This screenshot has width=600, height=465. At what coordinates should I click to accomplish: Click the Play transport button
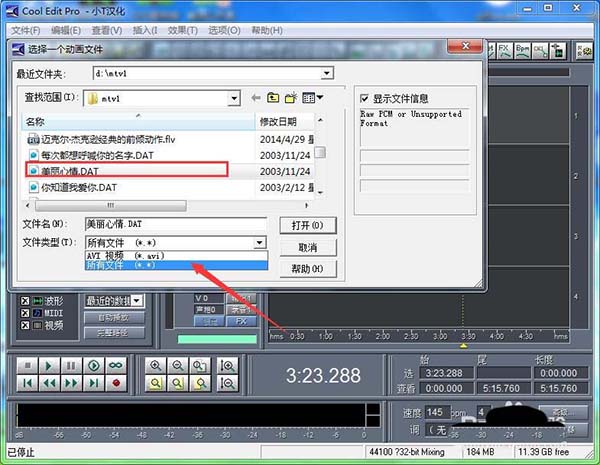pyautogui.click(x=49, y=366)
